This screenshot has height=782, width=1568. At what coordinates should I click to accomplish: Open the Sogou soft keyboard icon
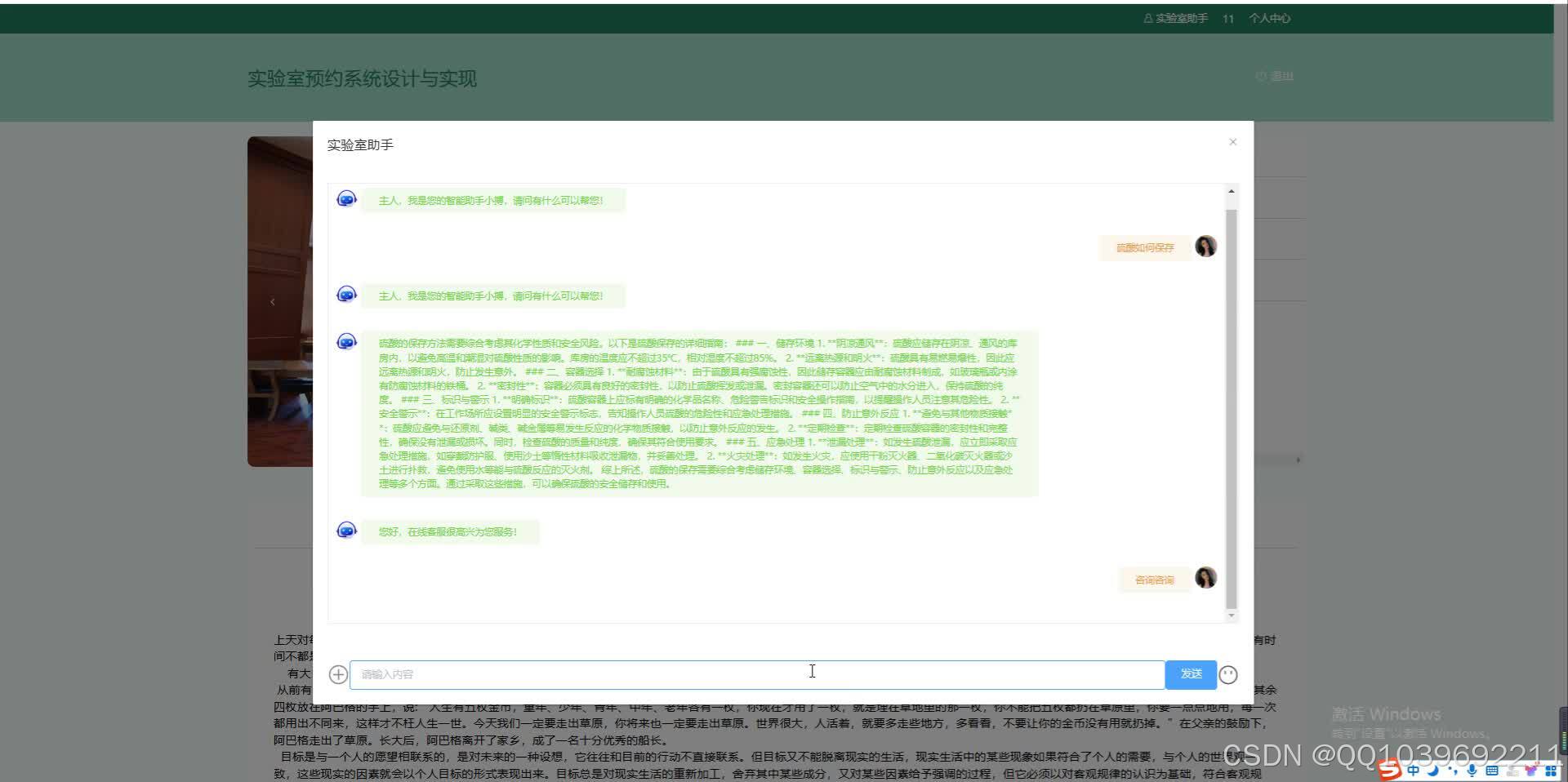point(1492,770)
